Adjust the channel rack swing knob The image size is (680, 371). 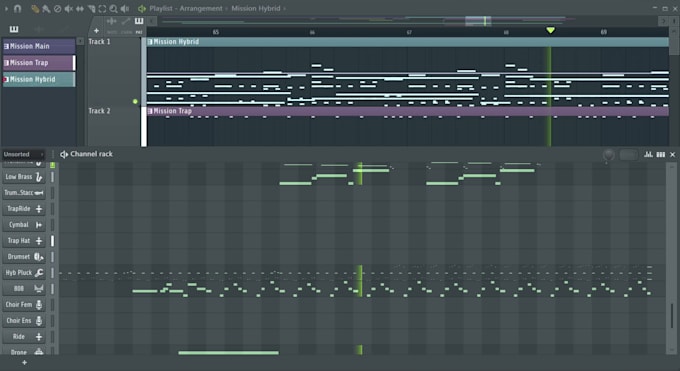click(608, 155)
